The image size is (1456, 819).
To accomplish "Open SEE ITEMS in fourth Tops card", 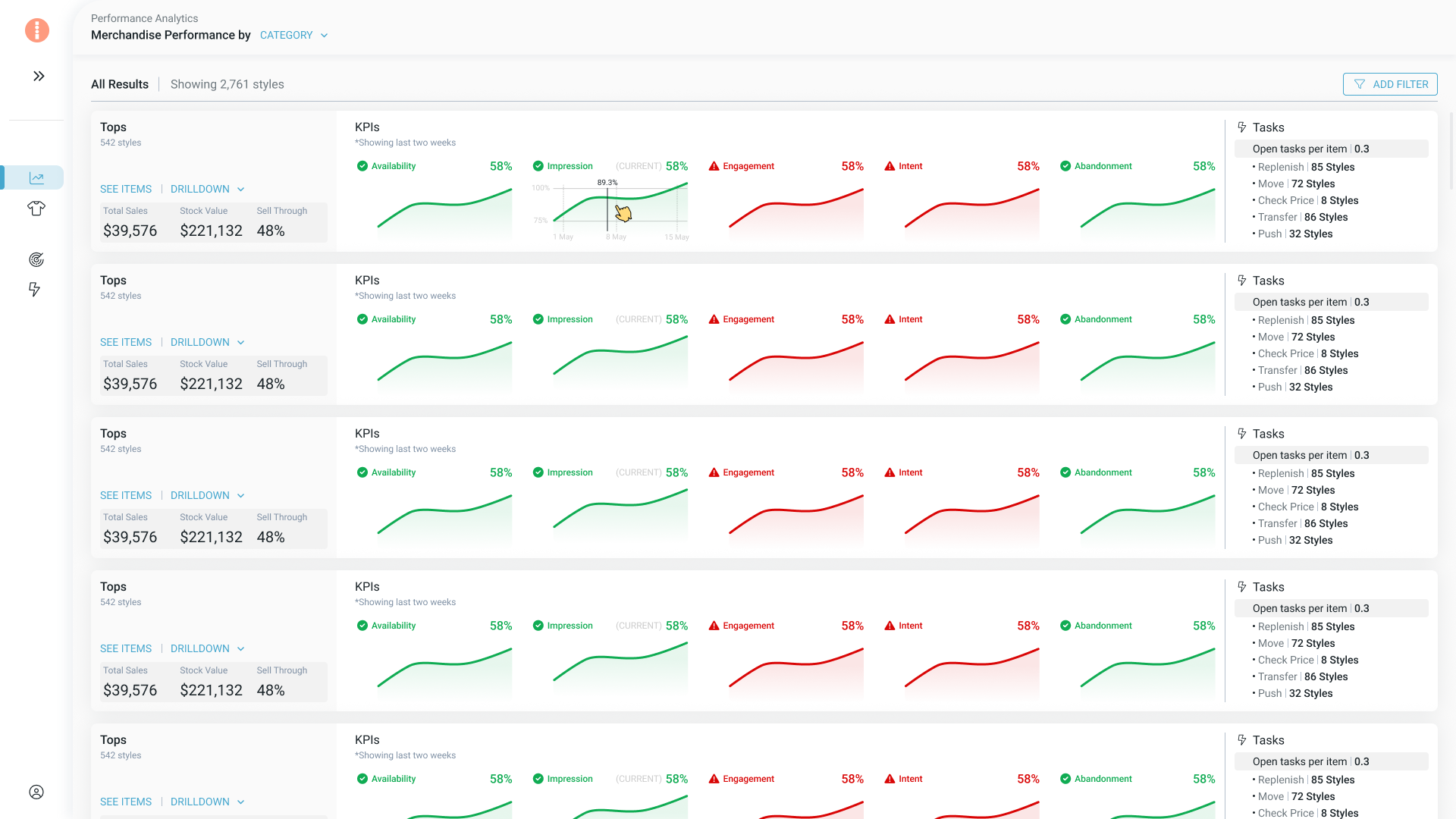I will [126, 648].
